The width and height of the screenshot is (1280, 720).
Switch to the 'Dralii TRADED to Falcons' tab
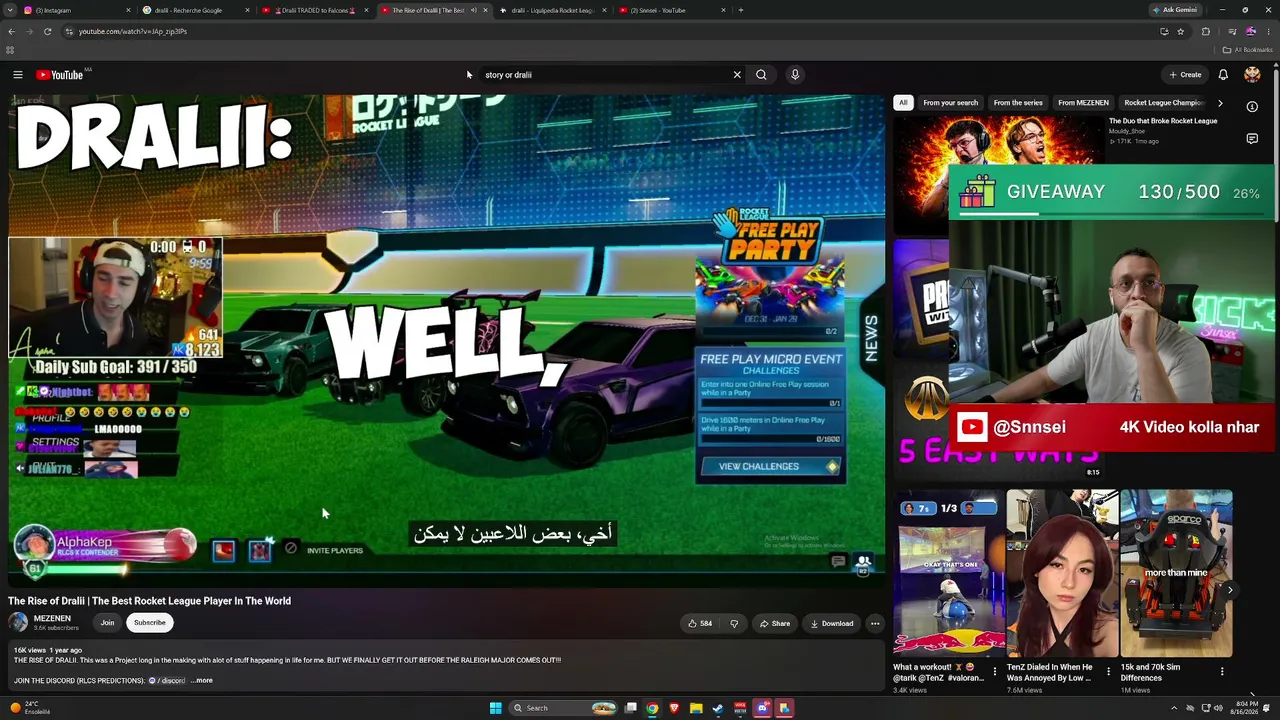[315, 10]
